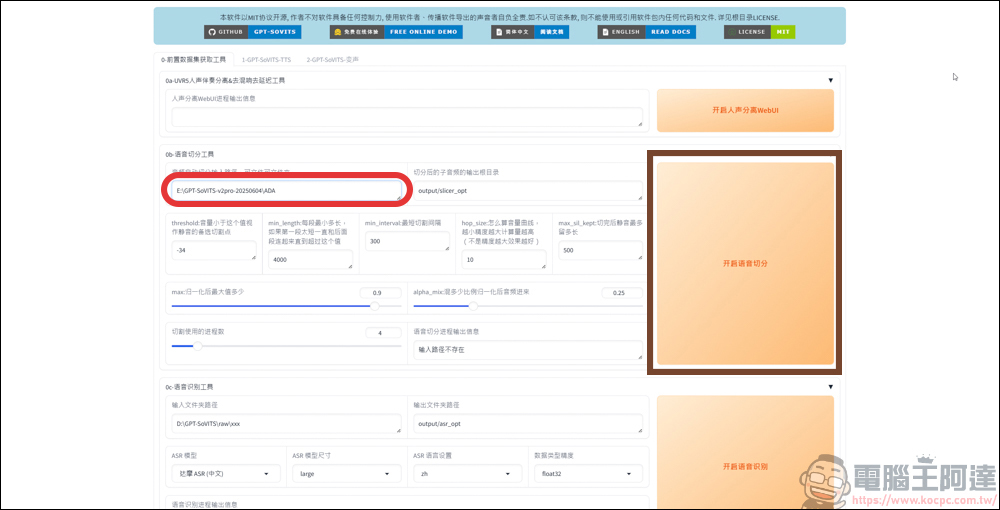
Task: Adjust the alpha_mix slider handle
Action: tap(473, 306)
